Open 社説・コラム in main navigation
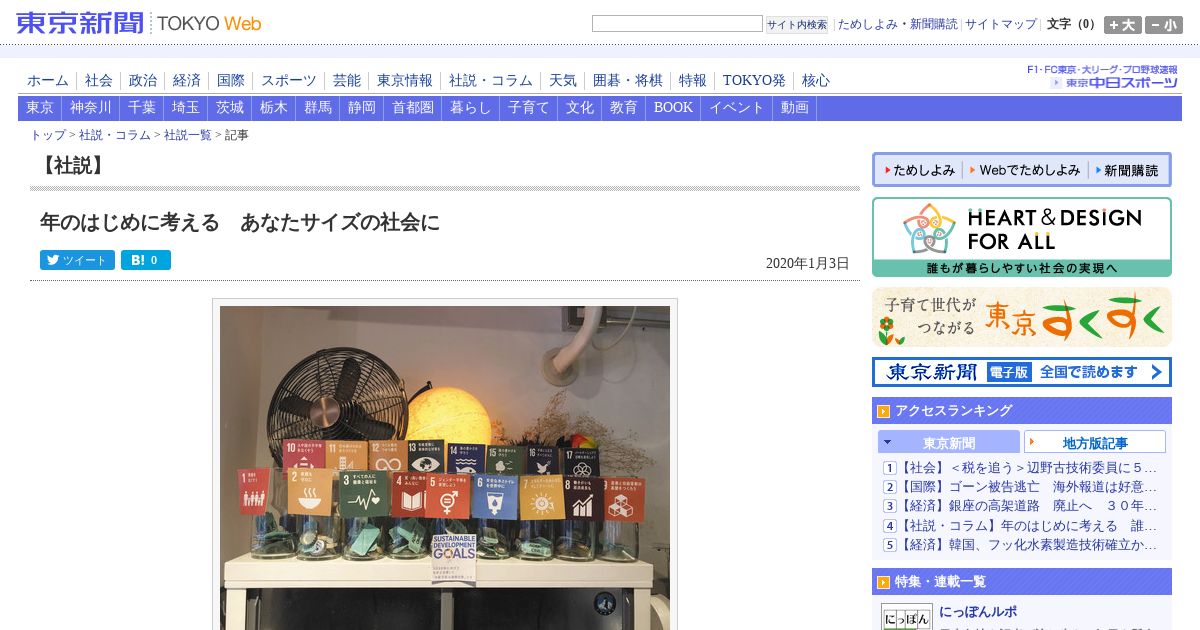Screen dimensions: 1200x630 (491, 81)
